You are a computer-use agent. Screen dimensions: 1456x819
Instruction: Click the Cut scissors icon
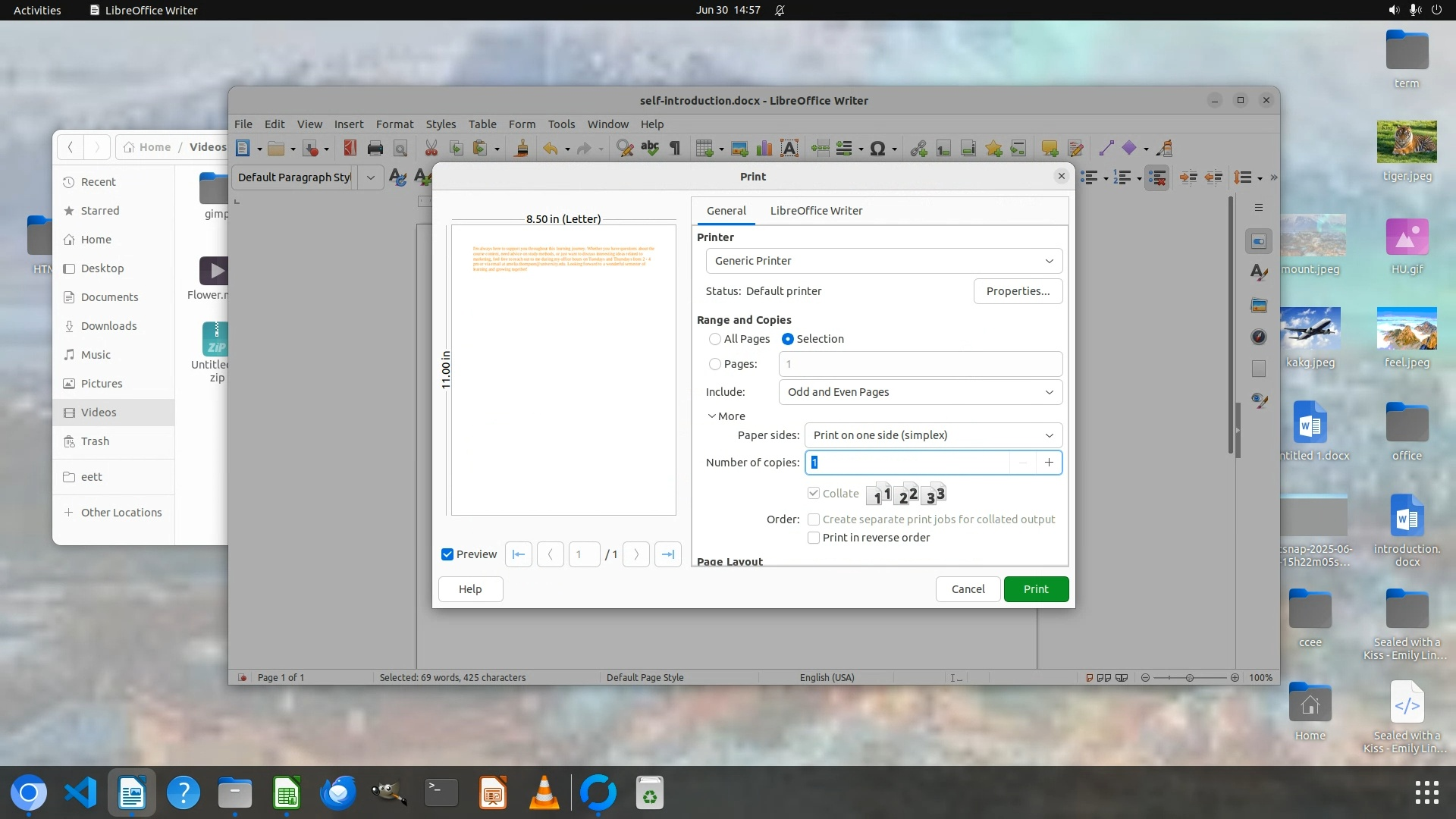(431, 149)
